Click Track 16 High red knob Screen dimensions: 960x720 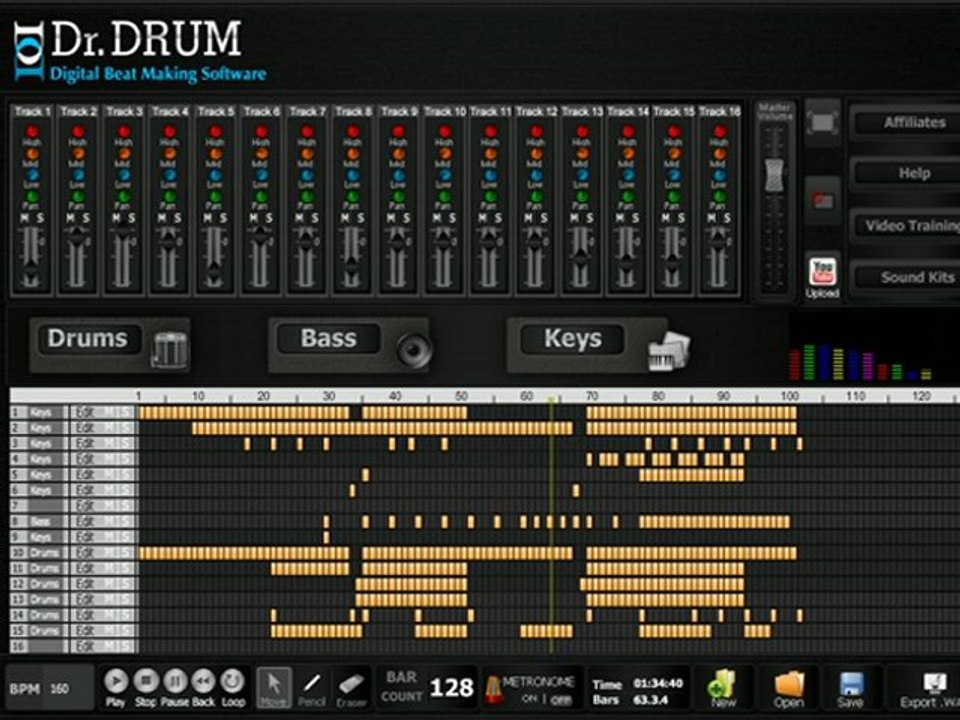(720, 132)
